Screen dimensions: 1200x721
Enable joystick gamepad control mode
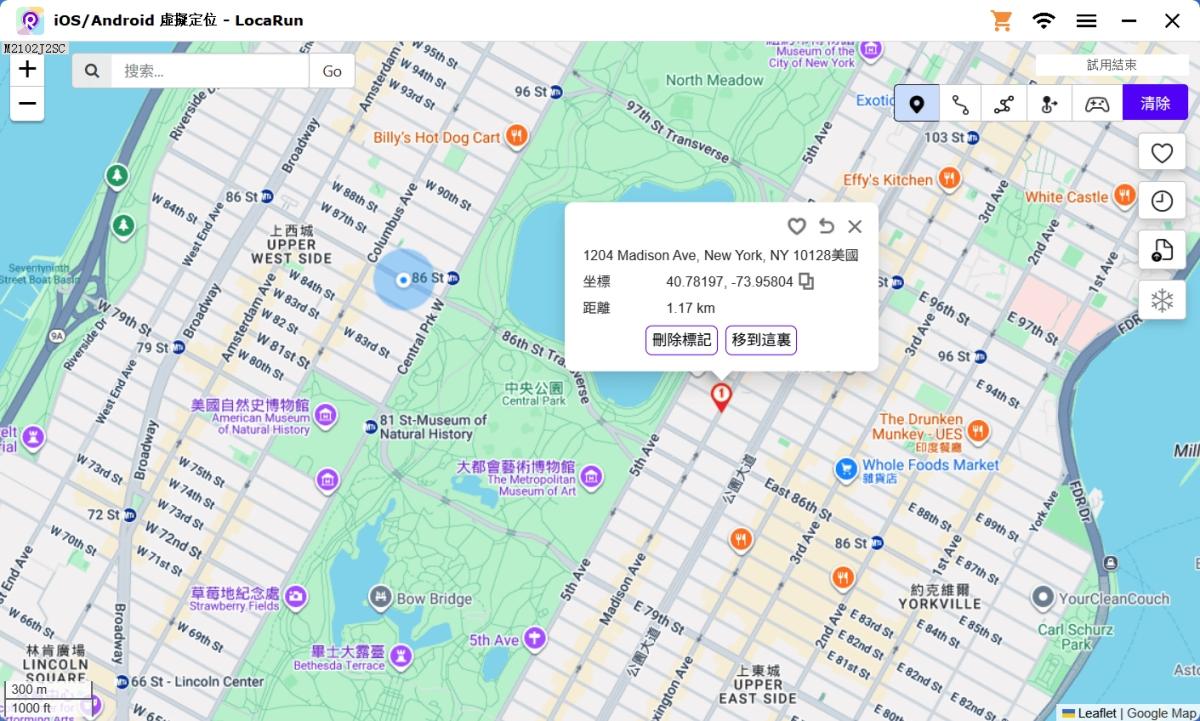(1097, 103)
